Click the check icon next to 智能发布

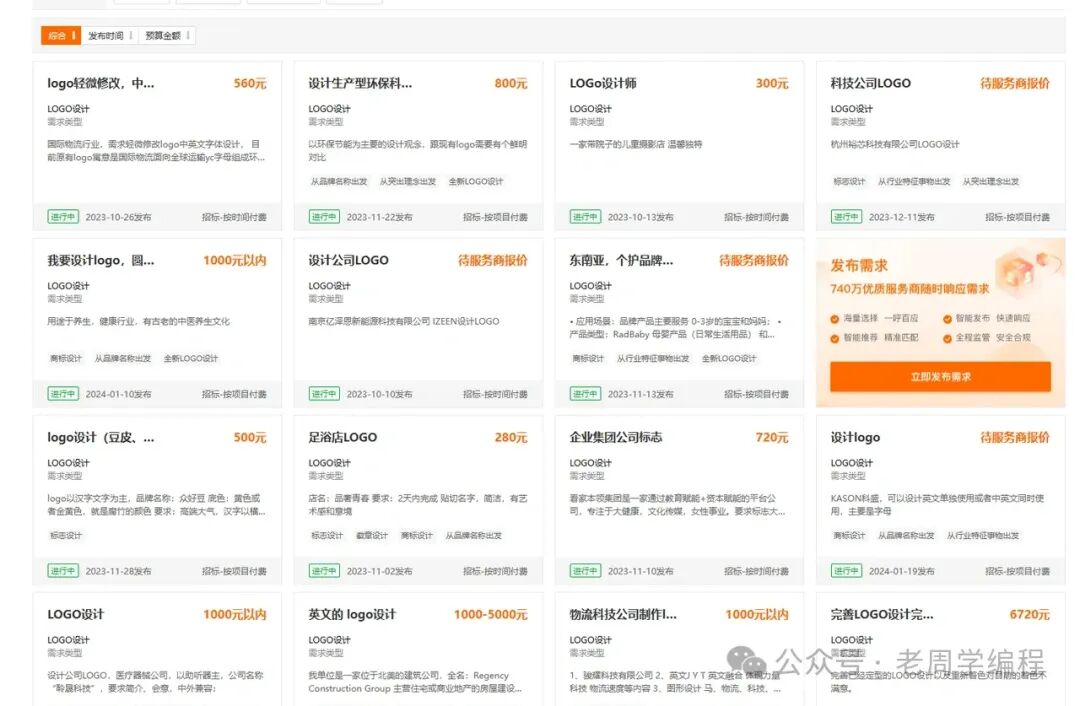(x=946, y=319)
